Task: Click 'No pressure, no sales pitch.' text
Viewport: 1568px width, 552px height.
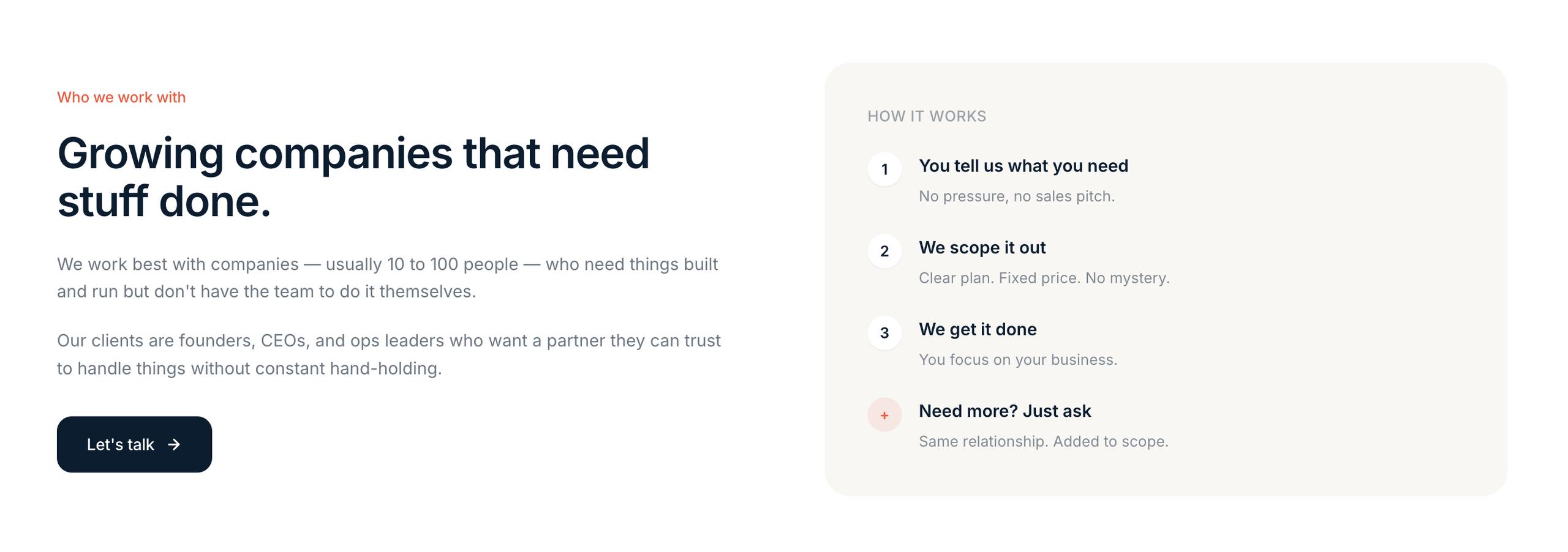Action: [x=1016, y=196]
